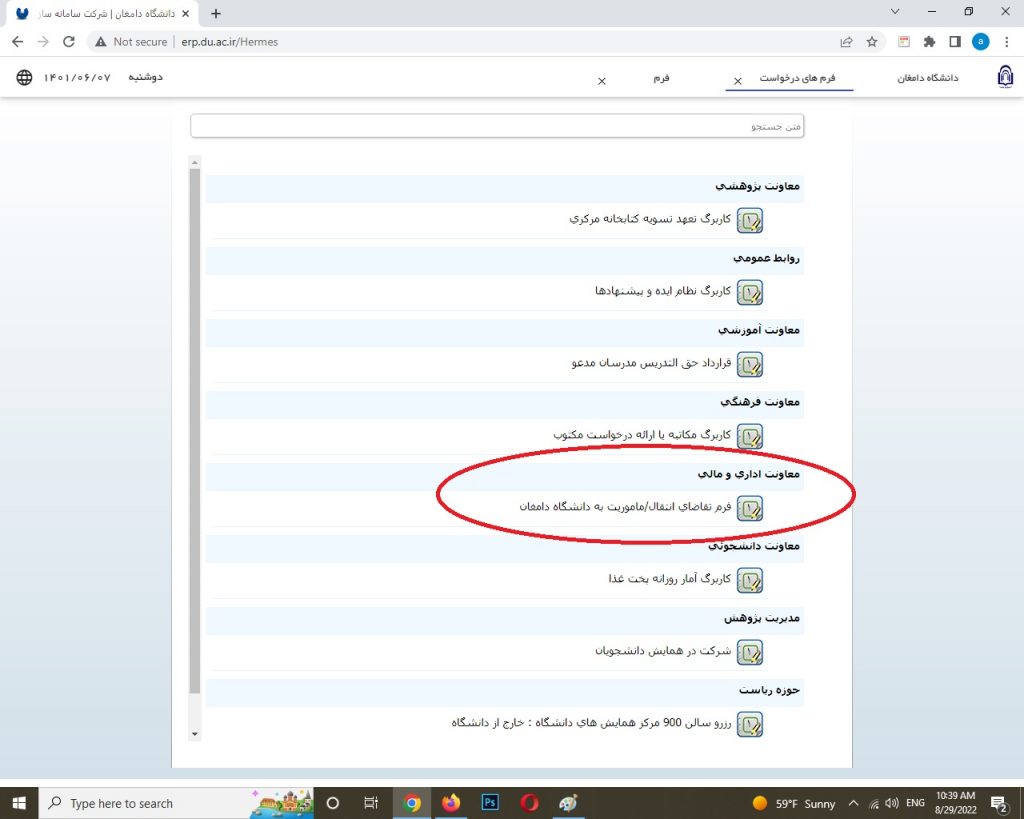The image size is (1024, 819).
Task: Open link کاربرگ مکاتبه یا ارائه درخواست مکتوب
Action: point(642,434)
